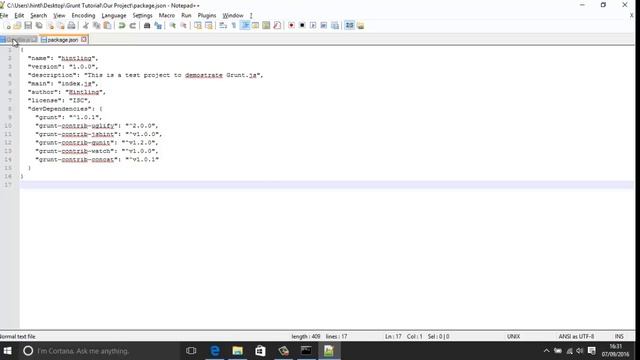Open the command prompt window on taskbar
The width and height of the screenshot is (640, 360).
click(306, 351)
